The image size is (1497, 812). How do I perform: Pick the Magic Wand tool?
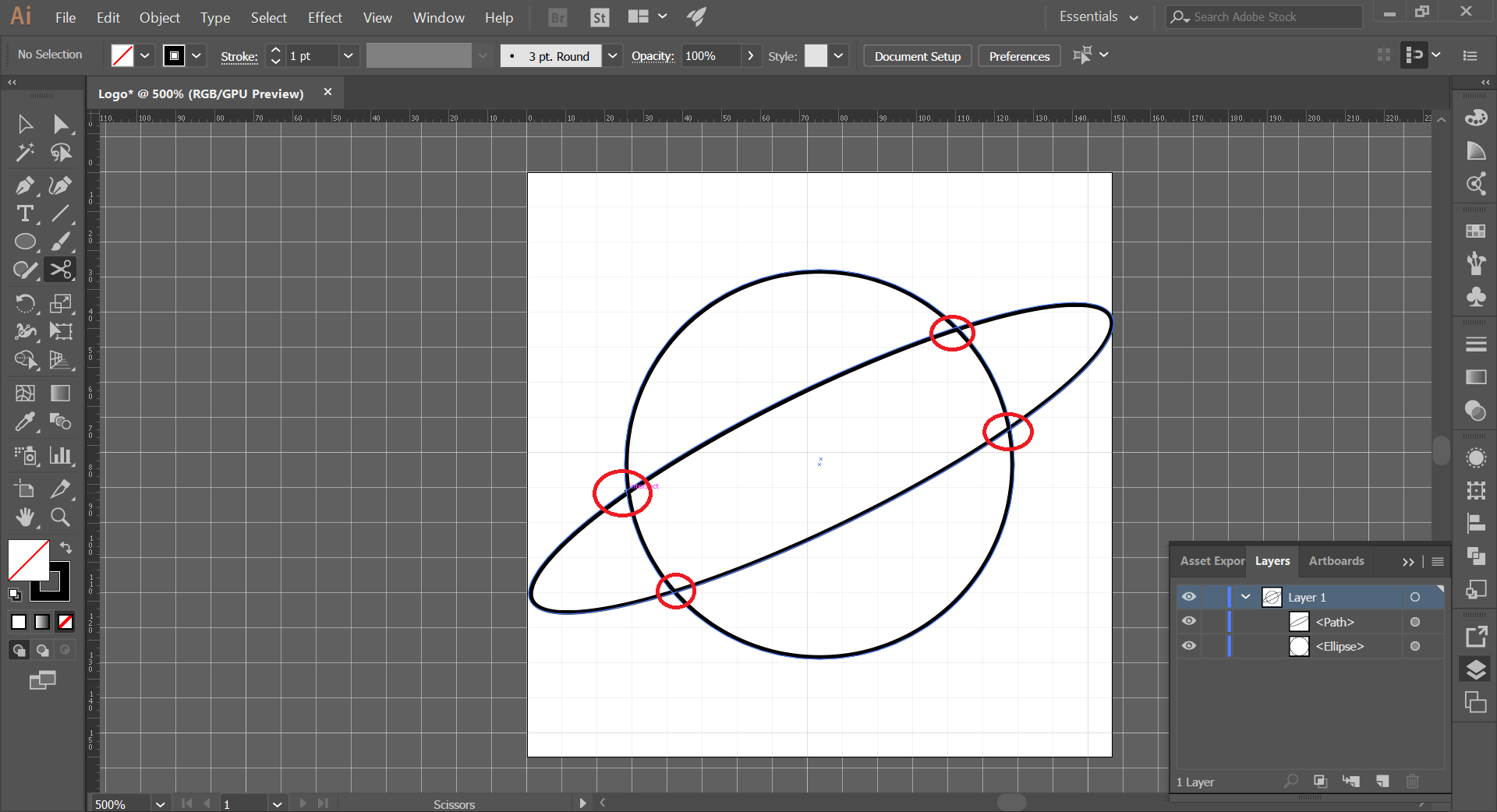click(x=25, y=153)
